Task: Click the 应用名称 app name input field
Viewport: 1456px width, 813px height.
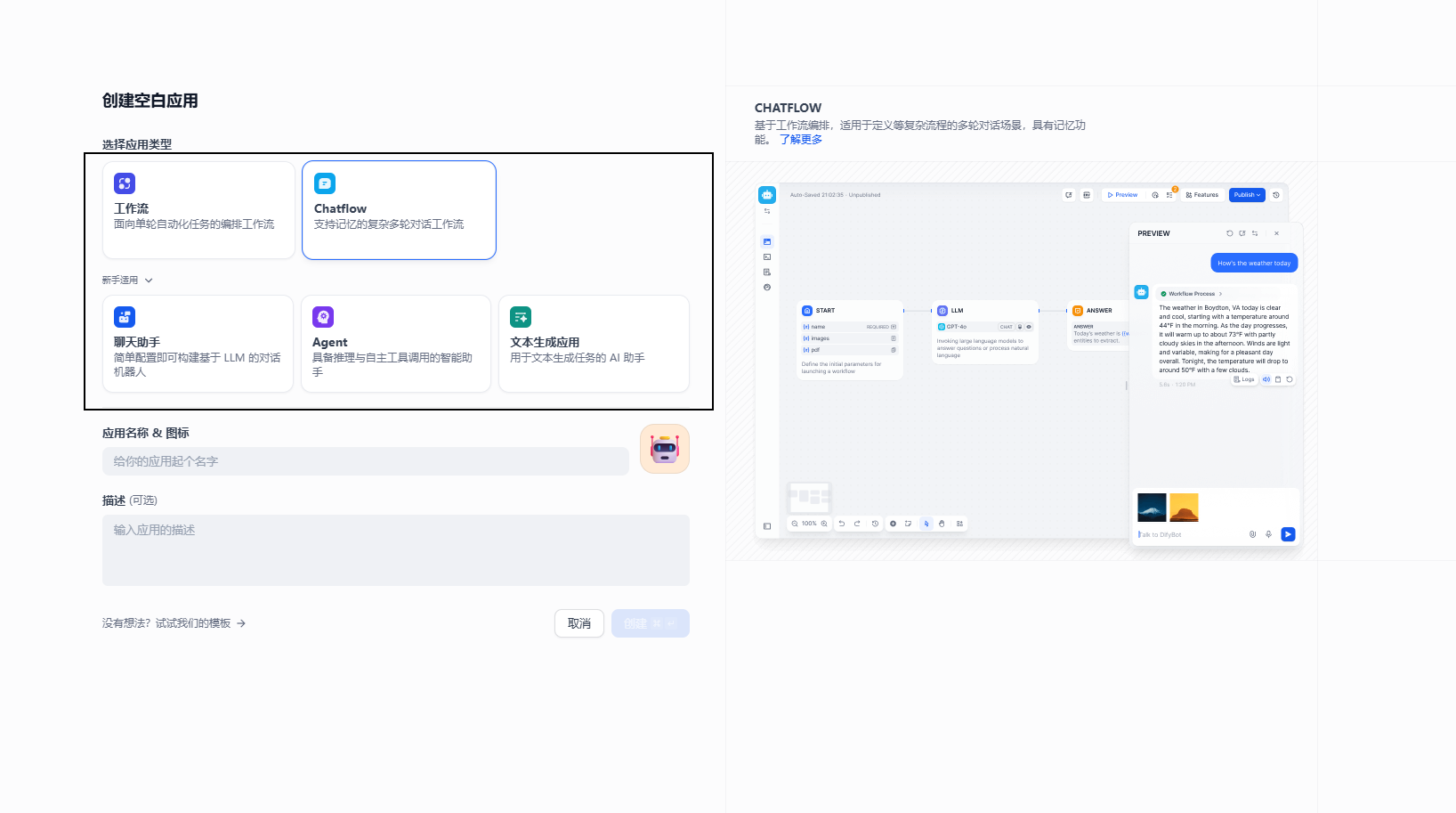Action: click(x=365, y=461)
